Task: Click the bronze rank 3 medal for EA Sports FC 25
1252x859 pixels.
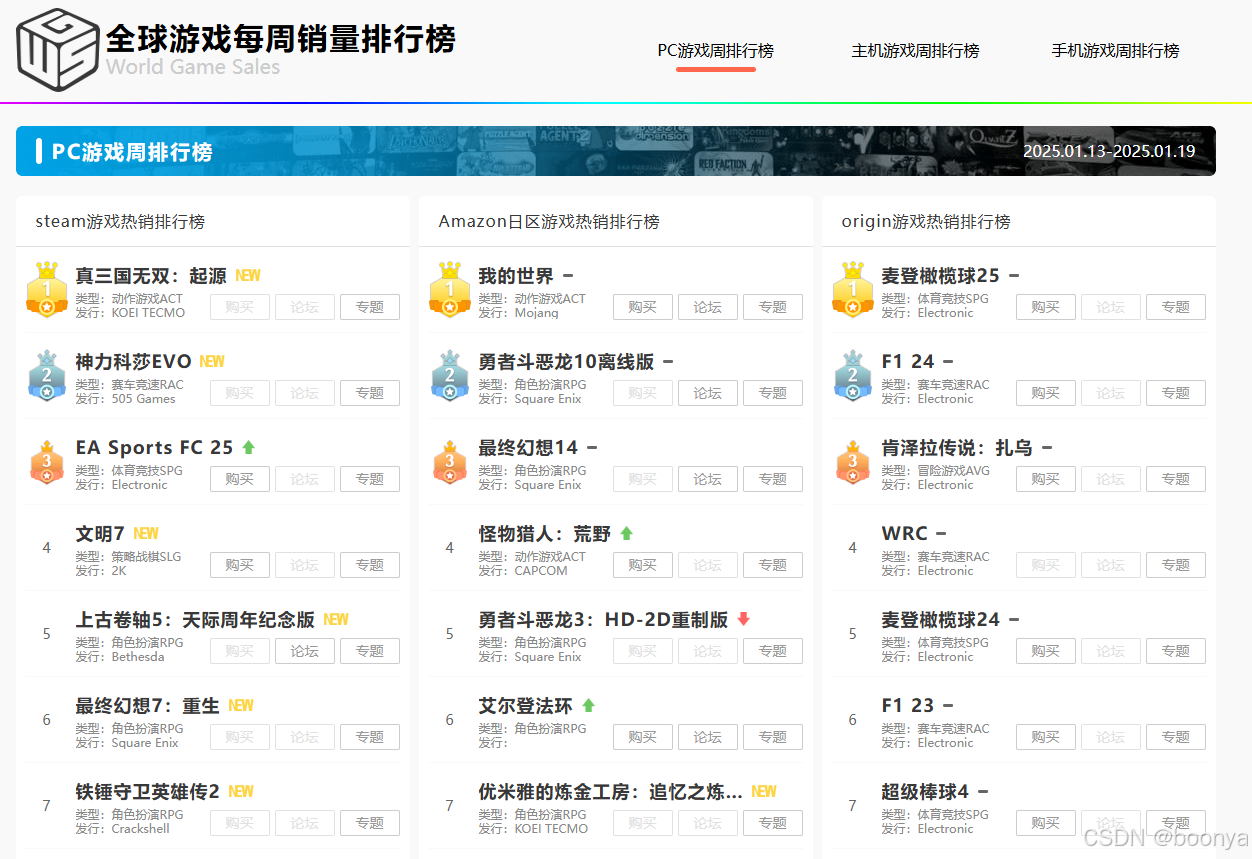Action: pos(46,462)
